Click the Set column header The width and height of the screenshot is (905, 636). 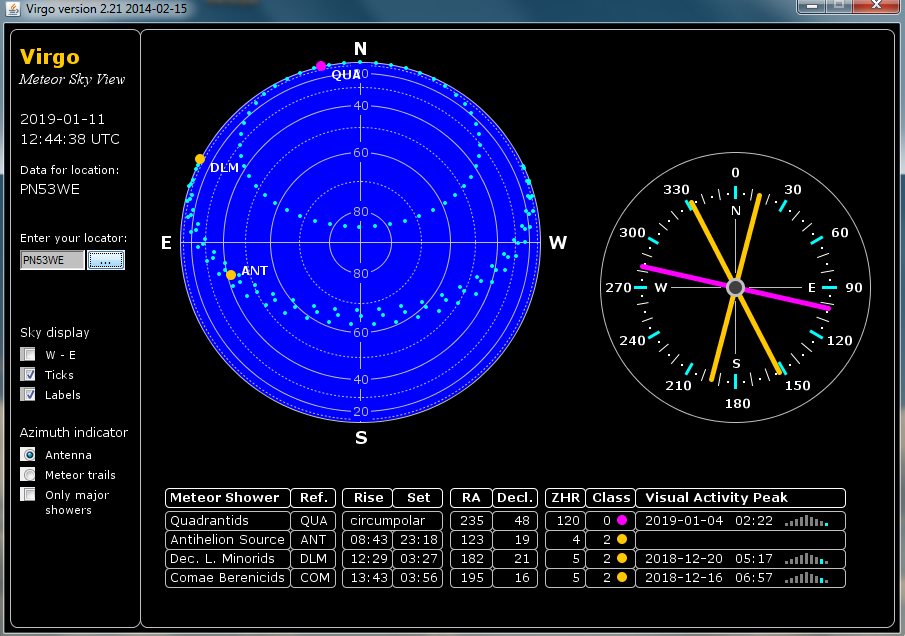418,497
